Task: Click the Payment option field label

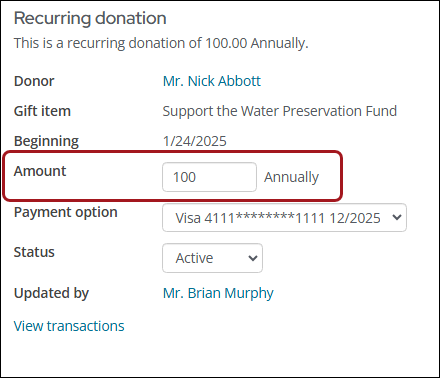Action: 66,212
